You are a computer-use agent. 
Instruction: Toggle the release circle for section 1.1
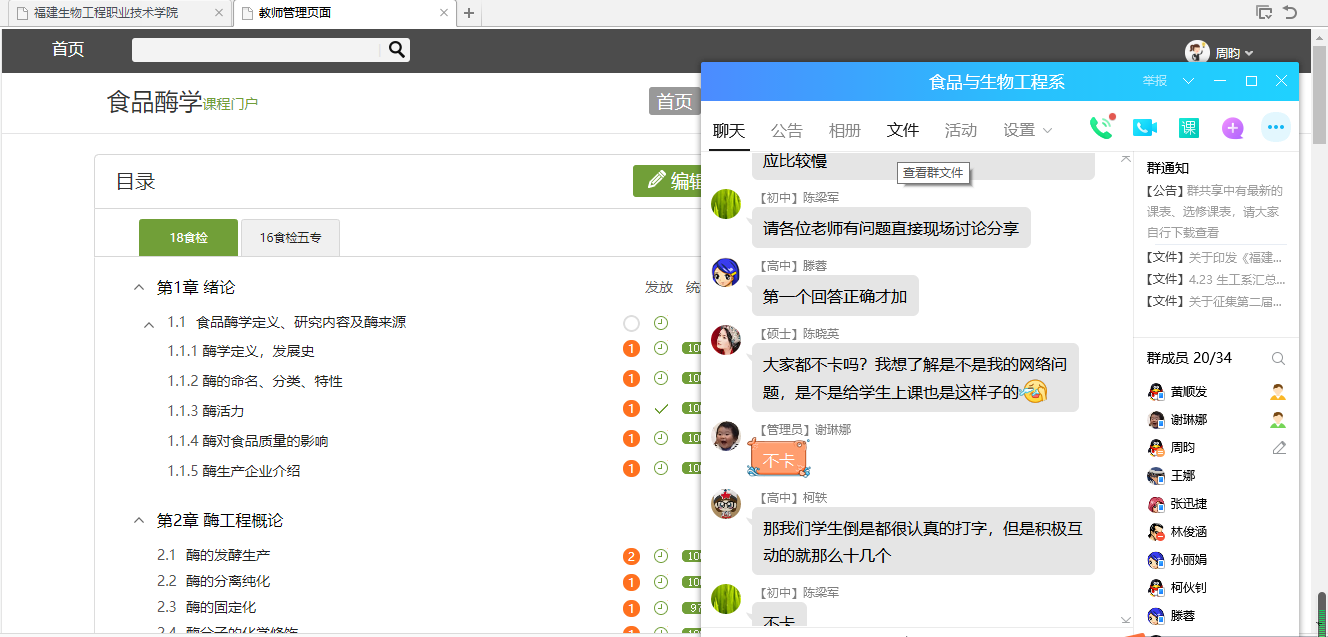[x=631, y=323]
